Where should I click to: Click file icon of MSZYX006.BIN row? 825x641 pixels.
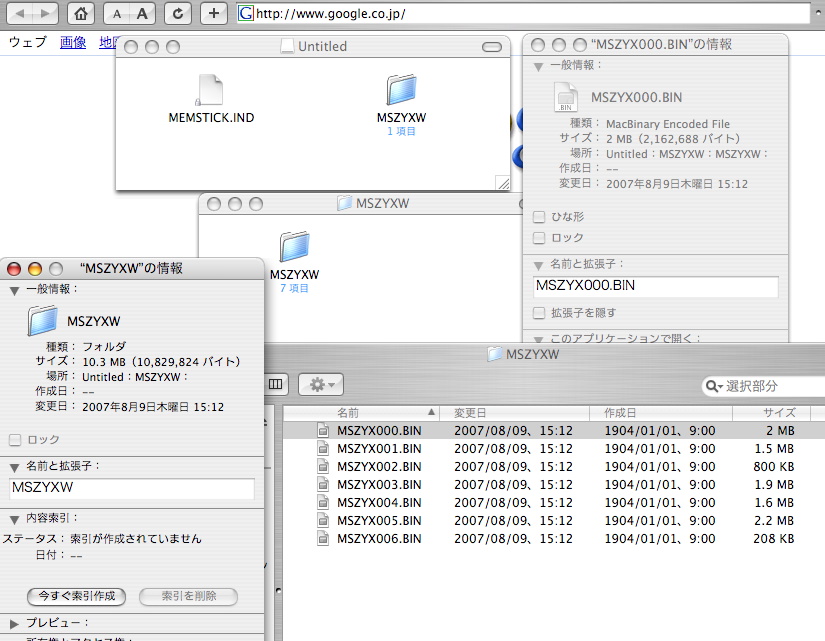tap(323, 538)
